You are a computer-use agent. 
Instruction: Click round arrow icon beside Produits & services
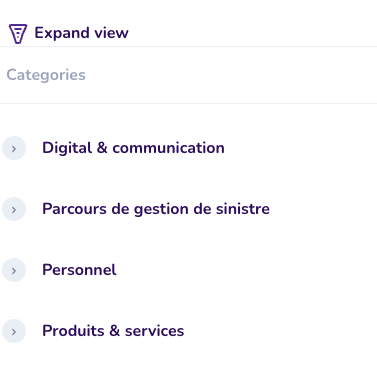point(14,331)
